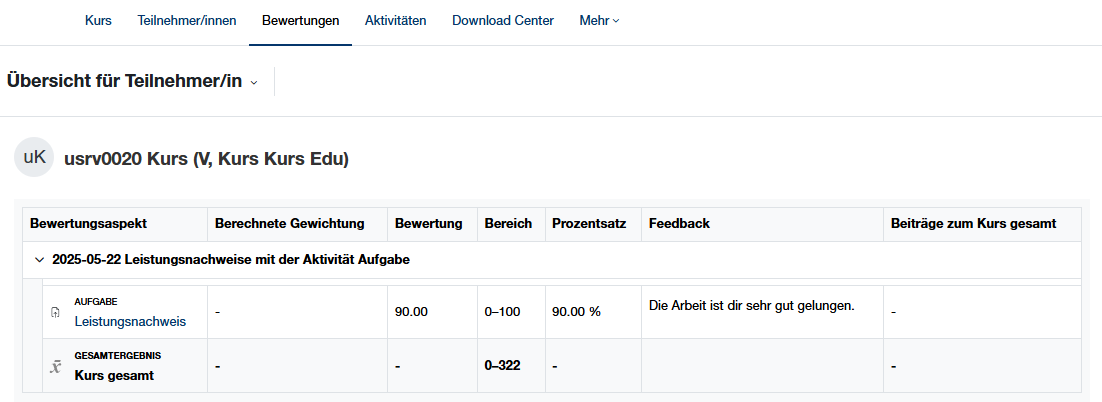Image resolution: width=1102 pixels, height=402 pixels.
Task: Open the Teilnehmer/innen tab
Action: 187,20
